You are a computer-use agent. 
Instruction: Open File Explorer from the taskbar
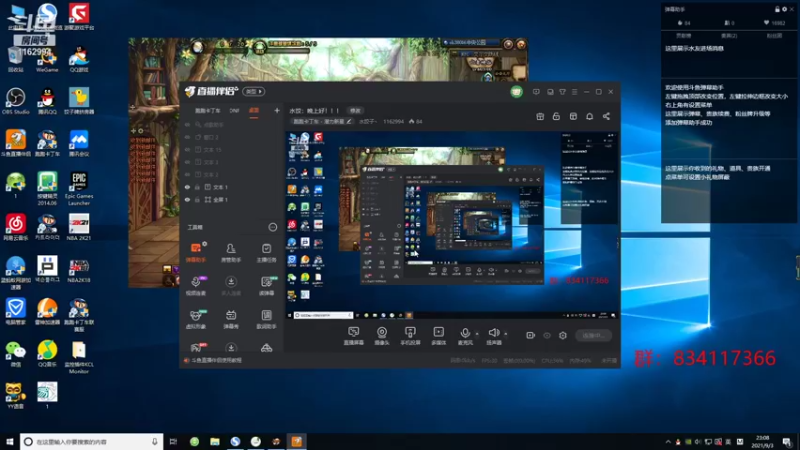[215, 441]
